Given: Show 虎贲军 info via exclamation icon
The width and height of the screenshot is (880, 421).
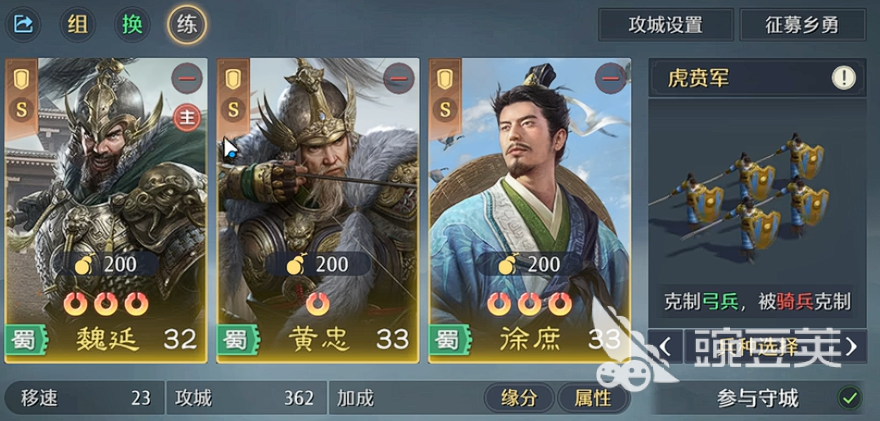Looking at the screenshot, I should 844,78.
